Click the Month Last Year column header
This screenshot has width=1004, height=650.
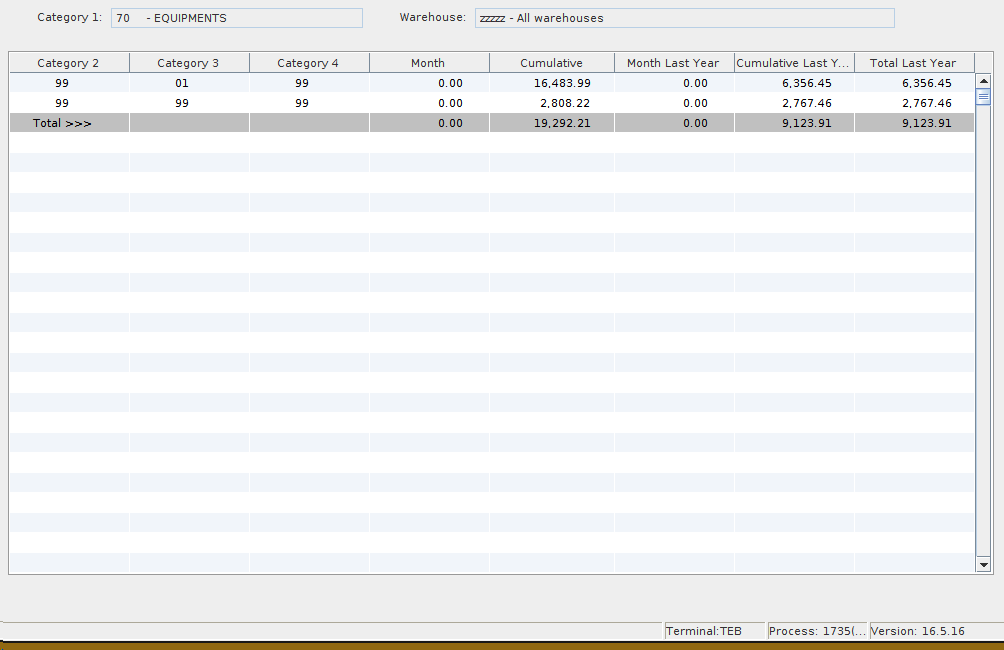pyautogui.click(x=673, y=63)
